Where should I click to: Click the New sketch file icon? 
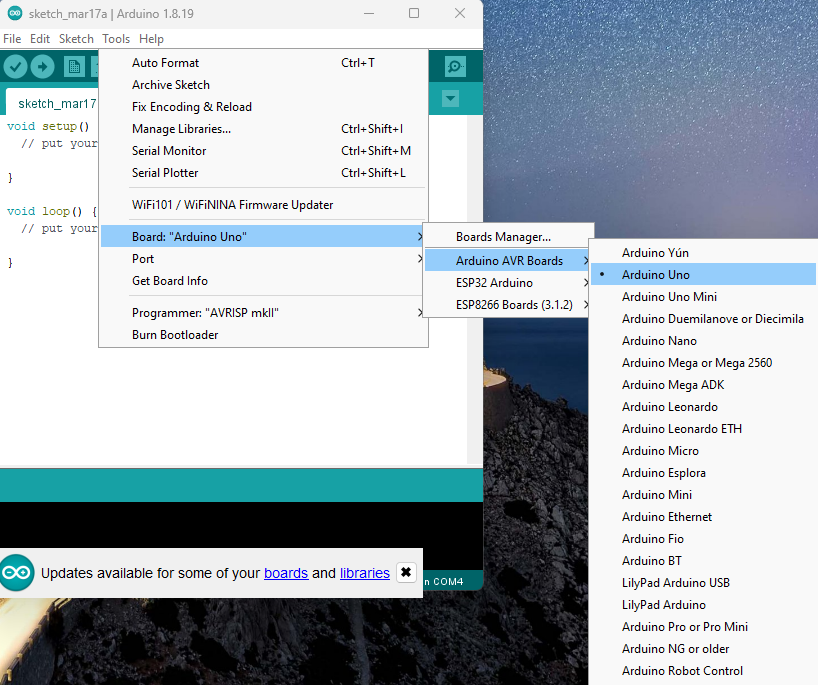[74, 67]
